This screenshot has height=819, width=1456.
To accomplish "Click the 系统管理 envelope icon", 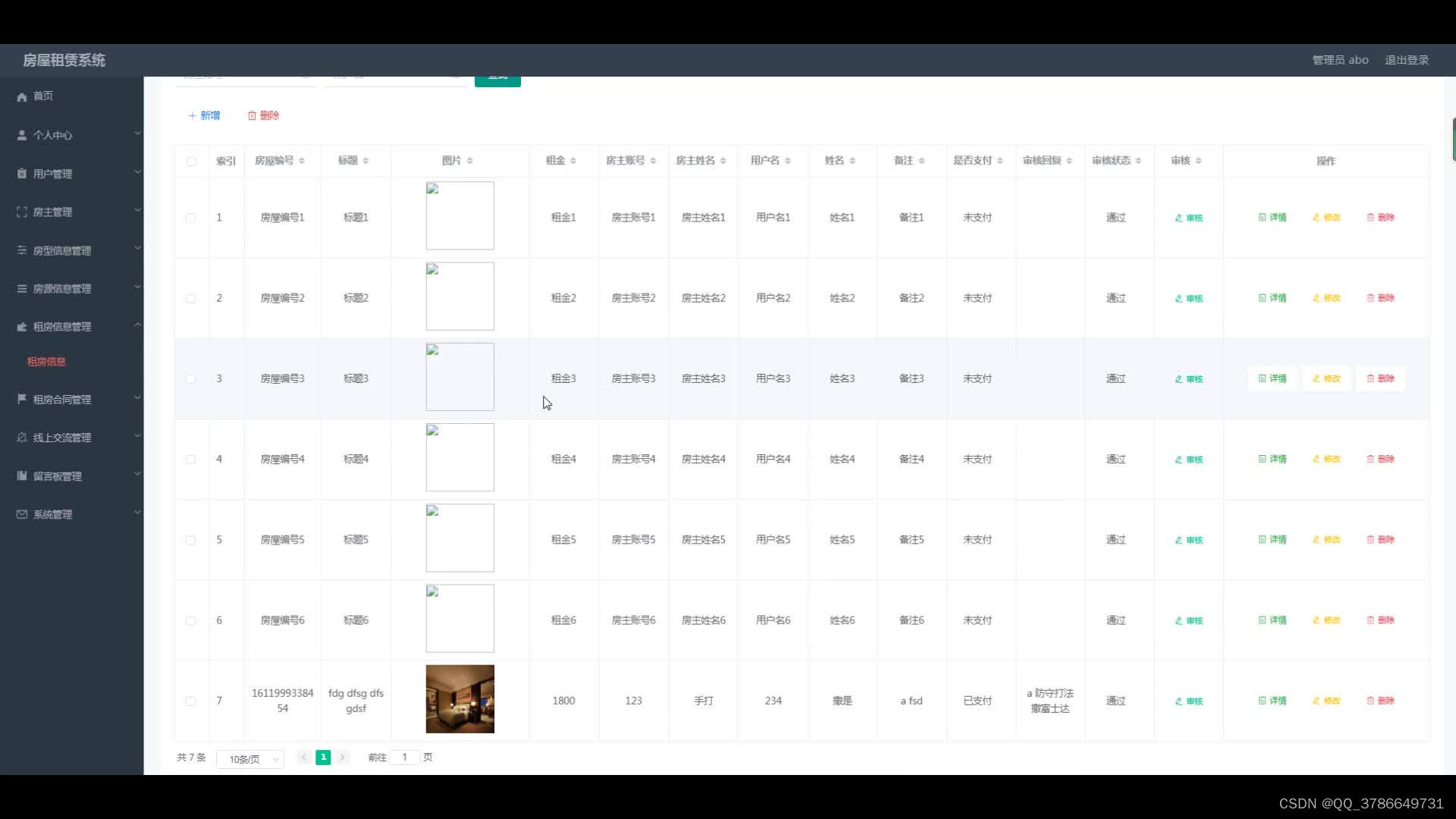I will tap(22, 514).
